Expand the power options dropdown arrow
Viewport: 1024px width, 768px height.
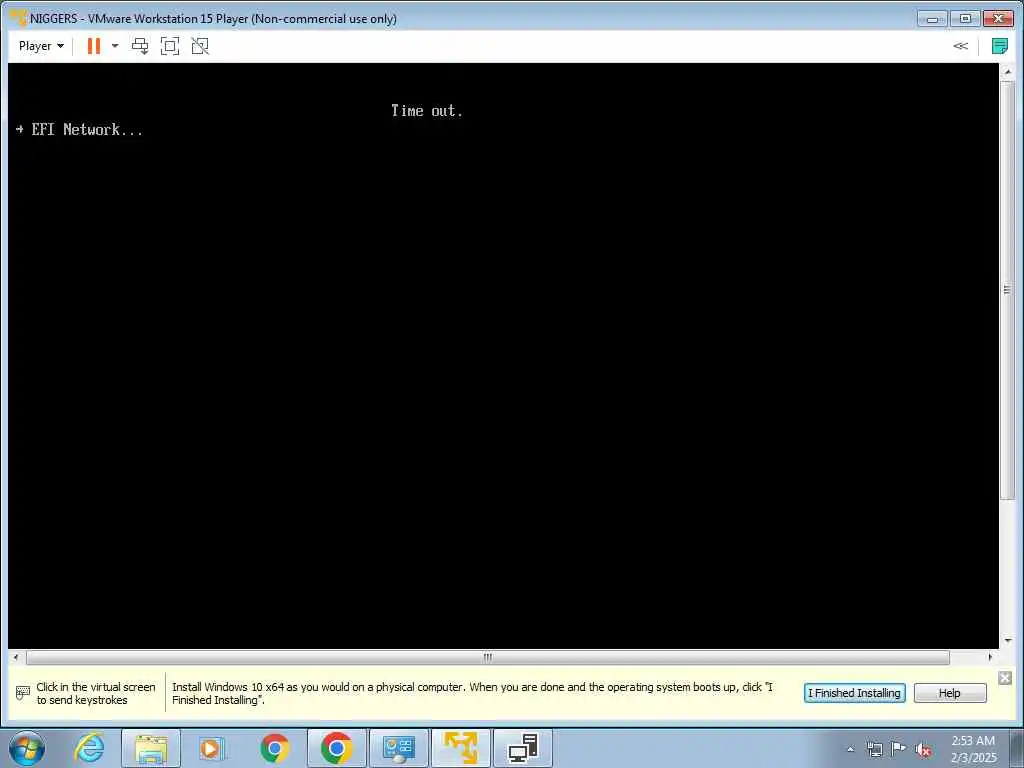115,46
